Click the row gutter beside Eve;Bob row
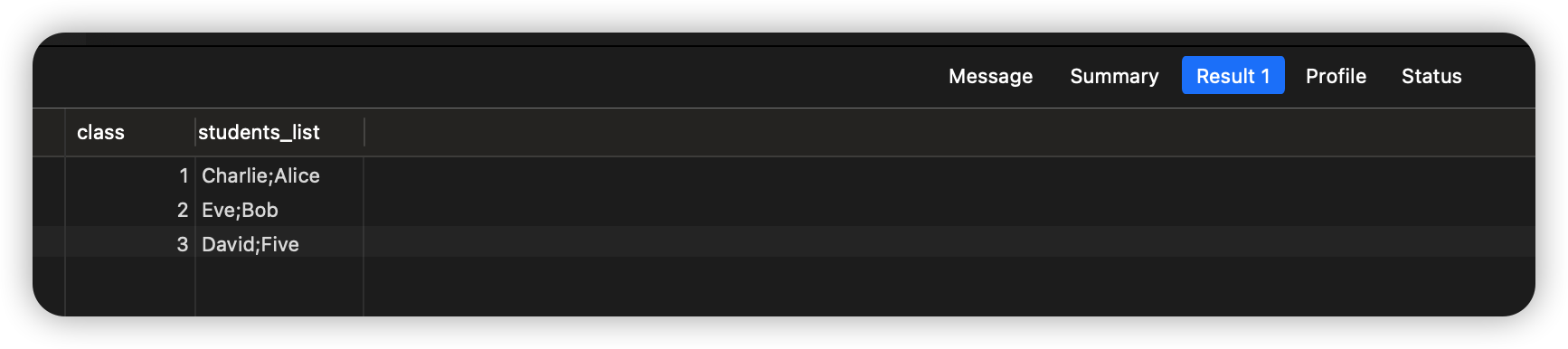 [49, 210]
